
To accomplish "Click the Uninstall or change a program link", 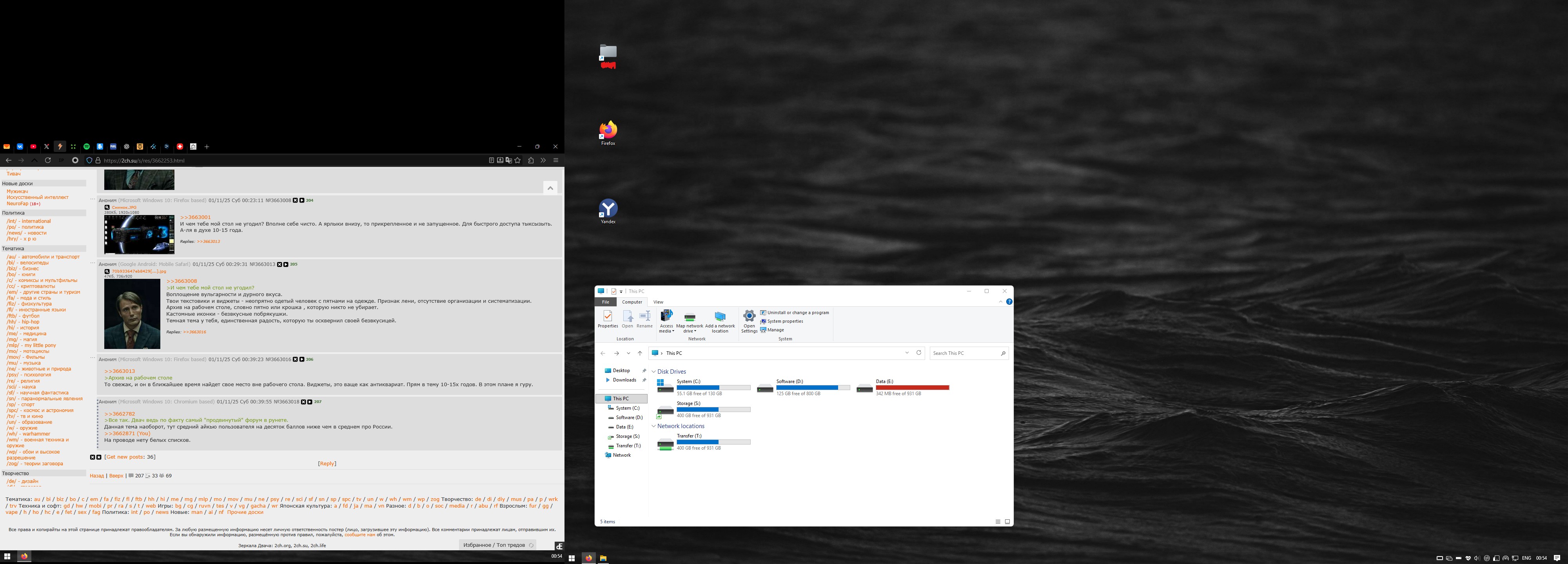I will tap(797, 313).
